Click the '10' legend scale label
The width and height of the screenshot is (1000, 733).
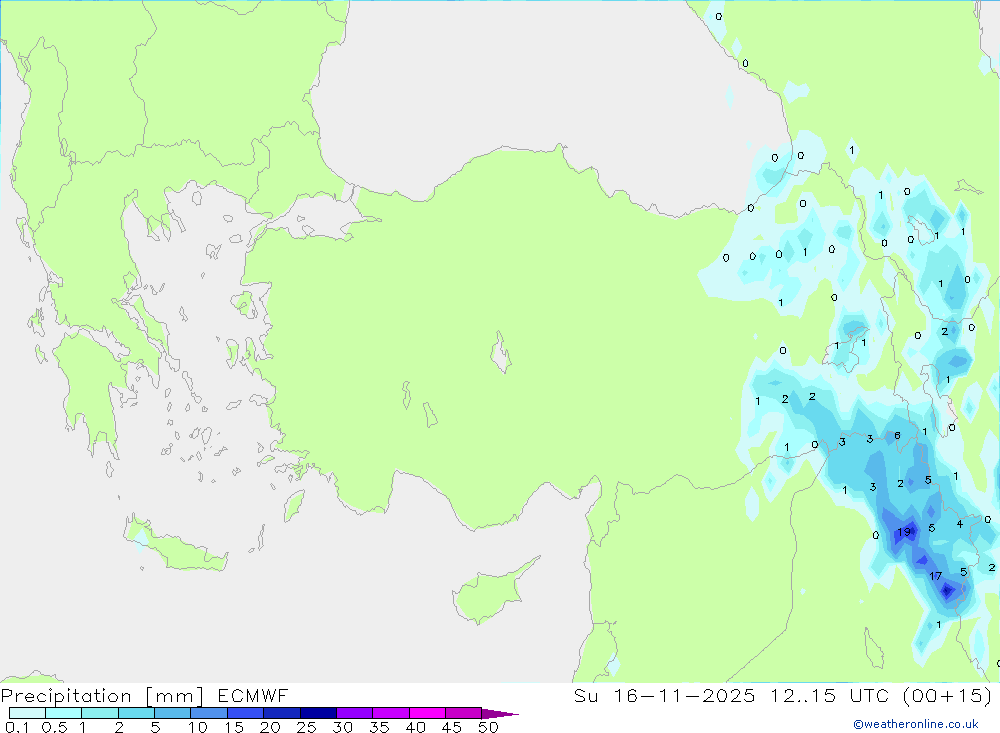click(198, 727)
